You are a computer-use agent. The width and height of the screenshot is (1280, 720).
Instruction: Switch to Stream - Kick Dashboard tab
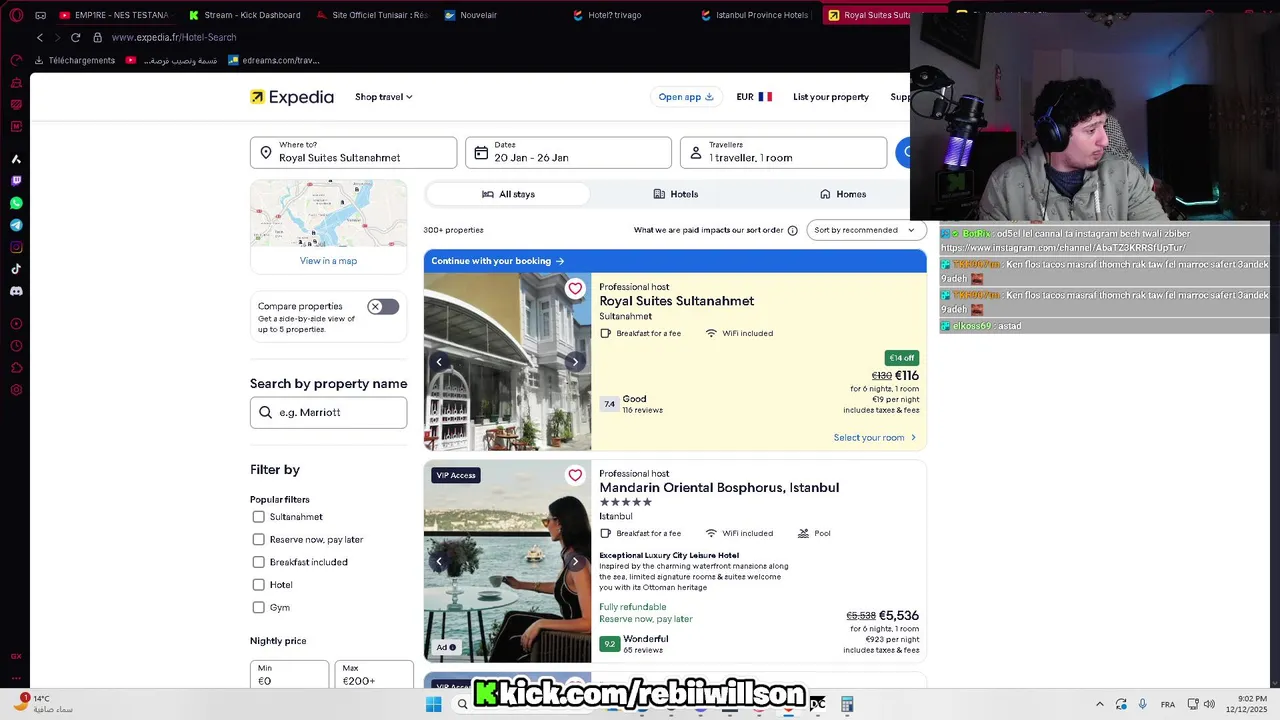(245, 15)
